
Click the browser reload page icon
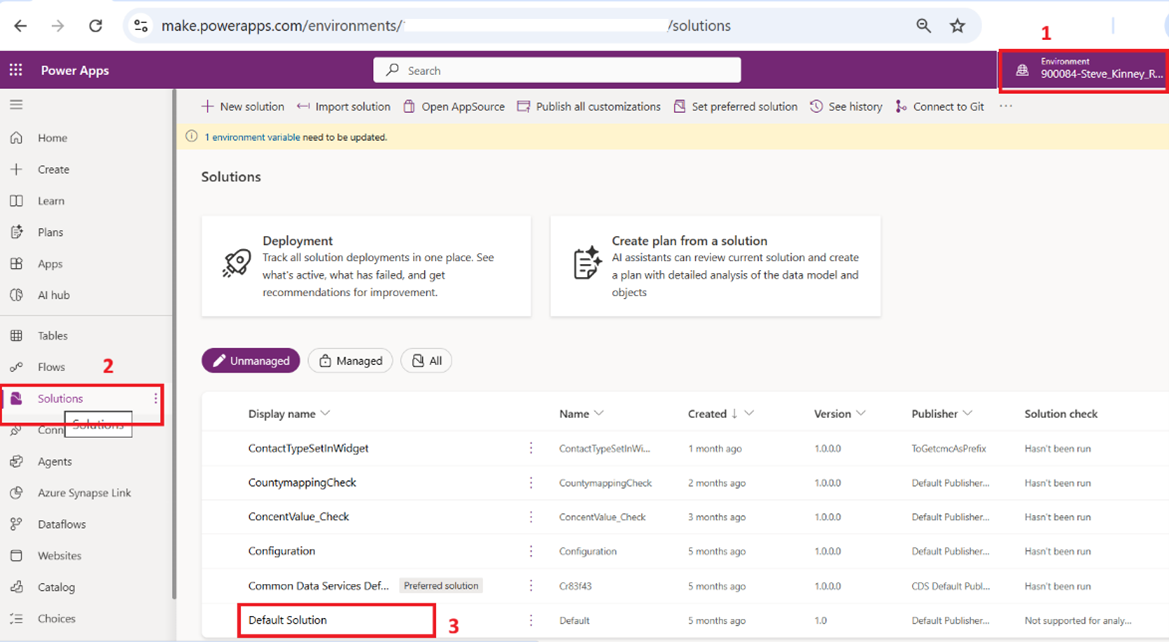[x=95, y=26]
